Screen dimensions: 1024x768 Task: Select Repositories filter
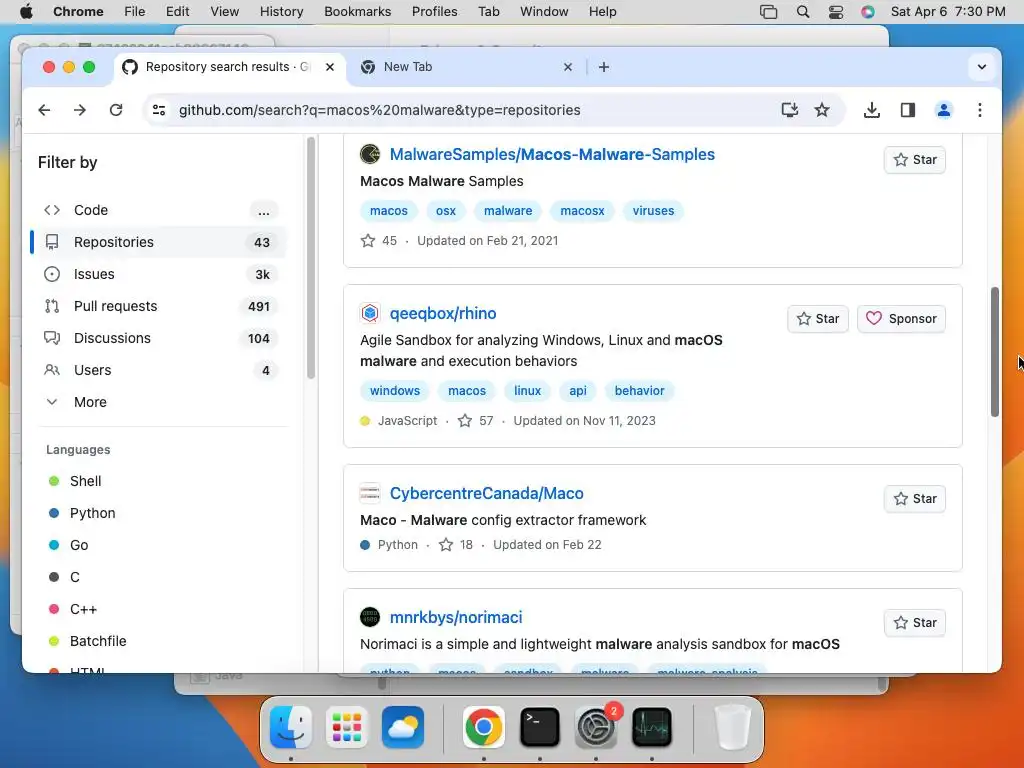160,242
